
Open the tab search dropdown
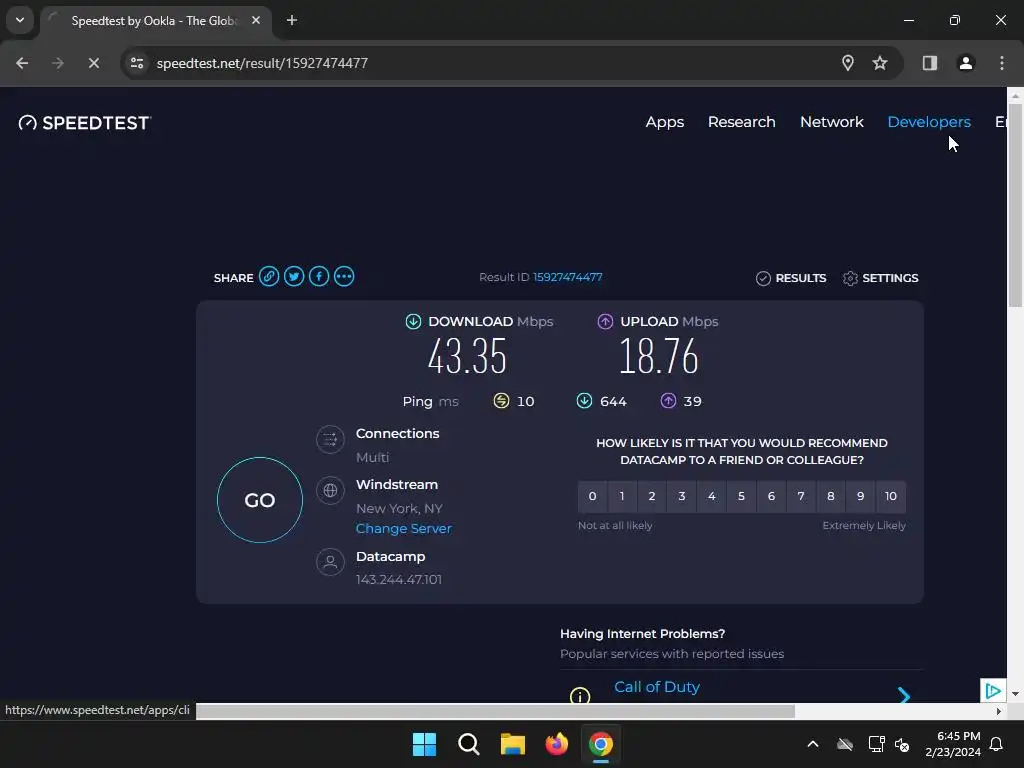click(x=20, y=20)
